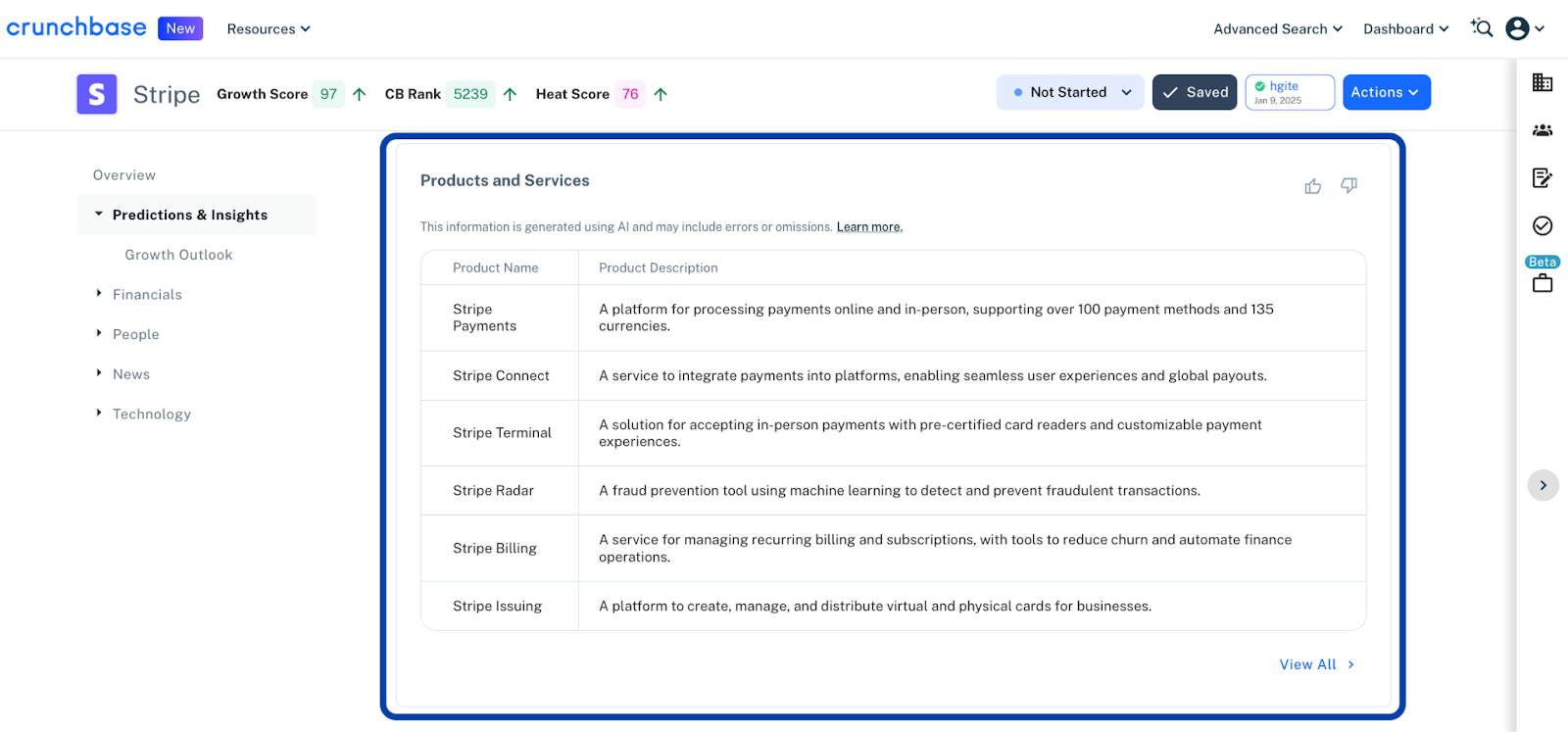
Task: Open the Learn more link
Action: point(869,227)
